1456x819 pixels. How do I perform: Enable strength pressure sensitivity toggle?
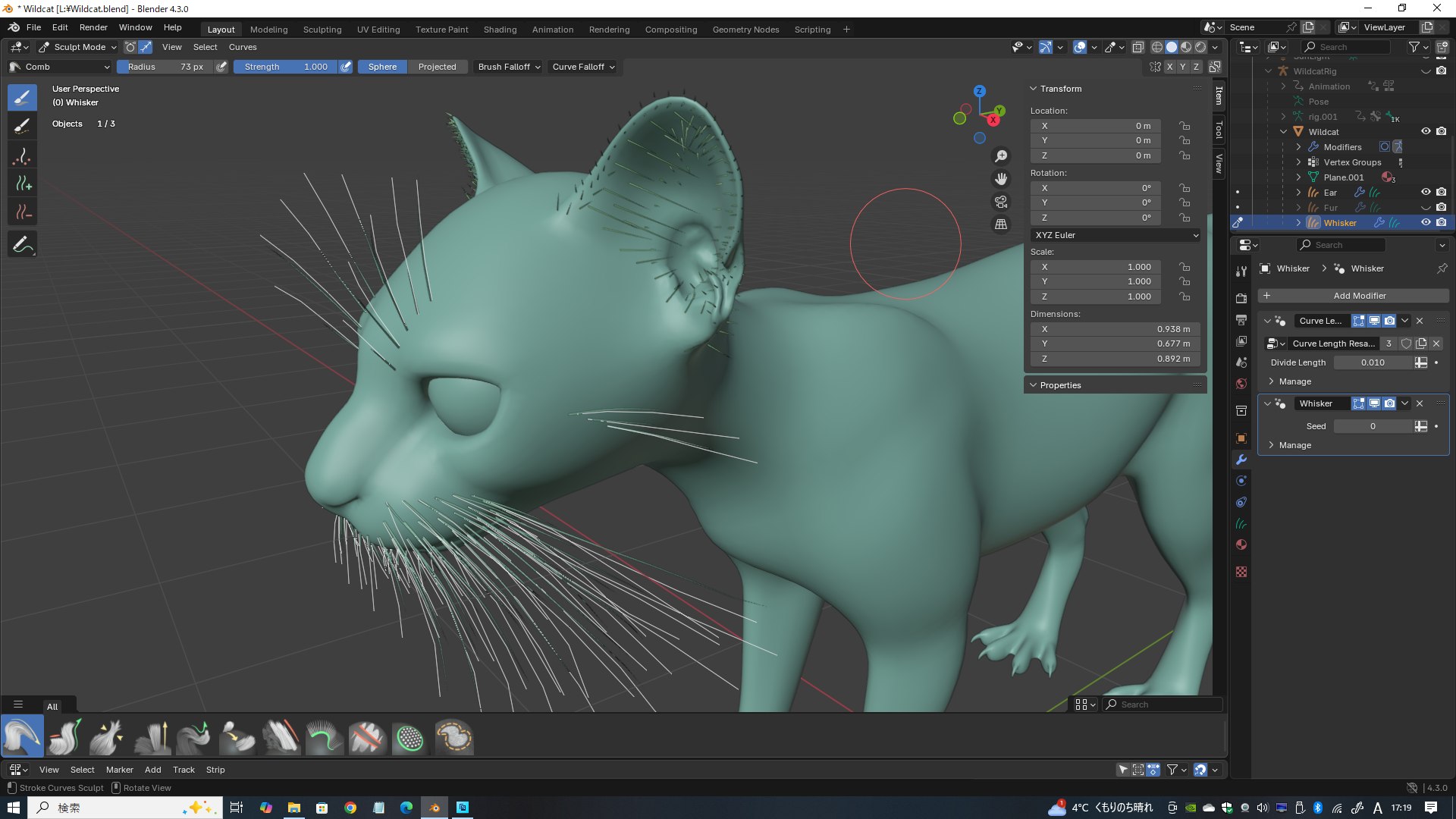click(346, 67)
